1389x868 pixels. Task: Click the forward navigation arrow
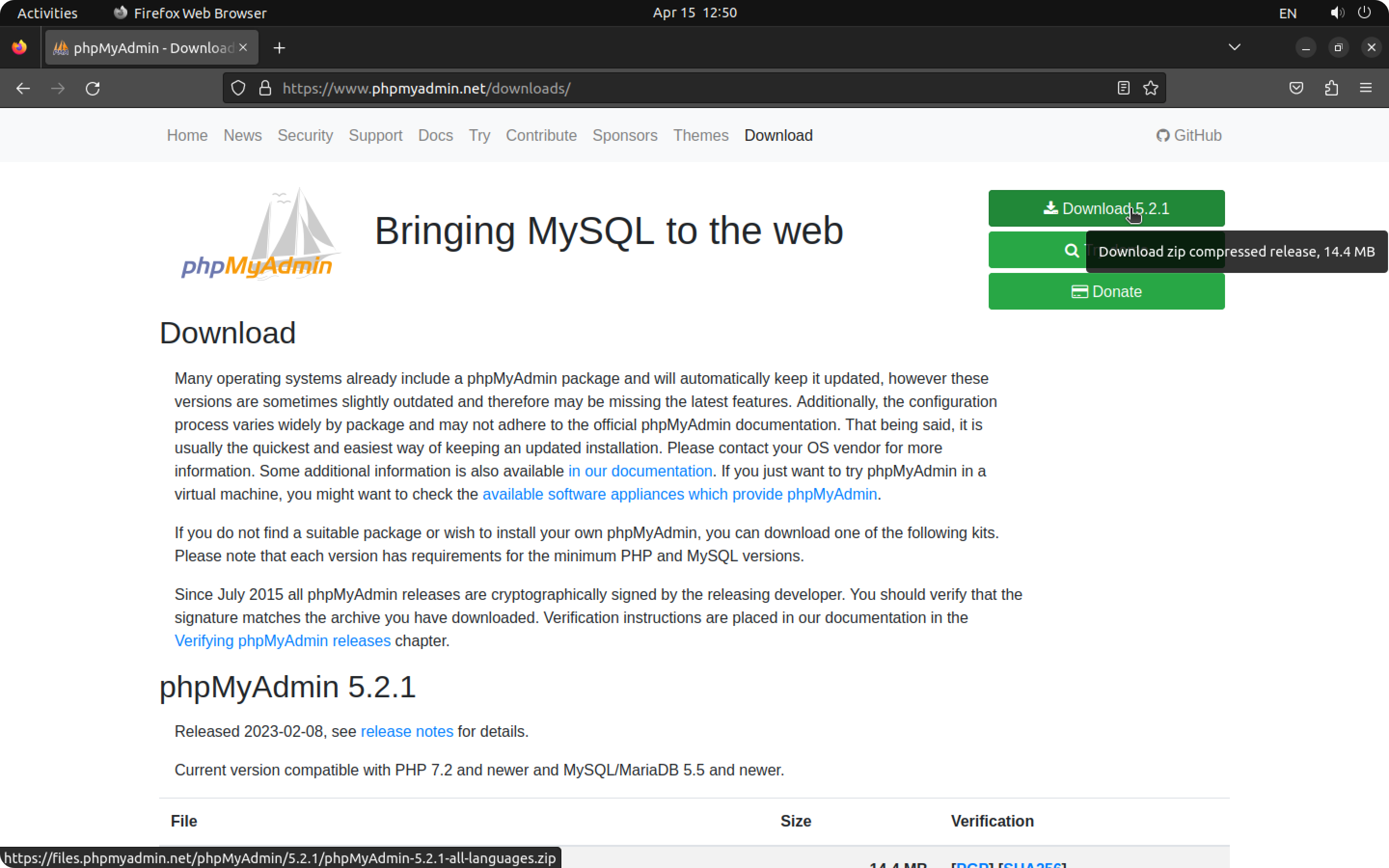[58, 88]
